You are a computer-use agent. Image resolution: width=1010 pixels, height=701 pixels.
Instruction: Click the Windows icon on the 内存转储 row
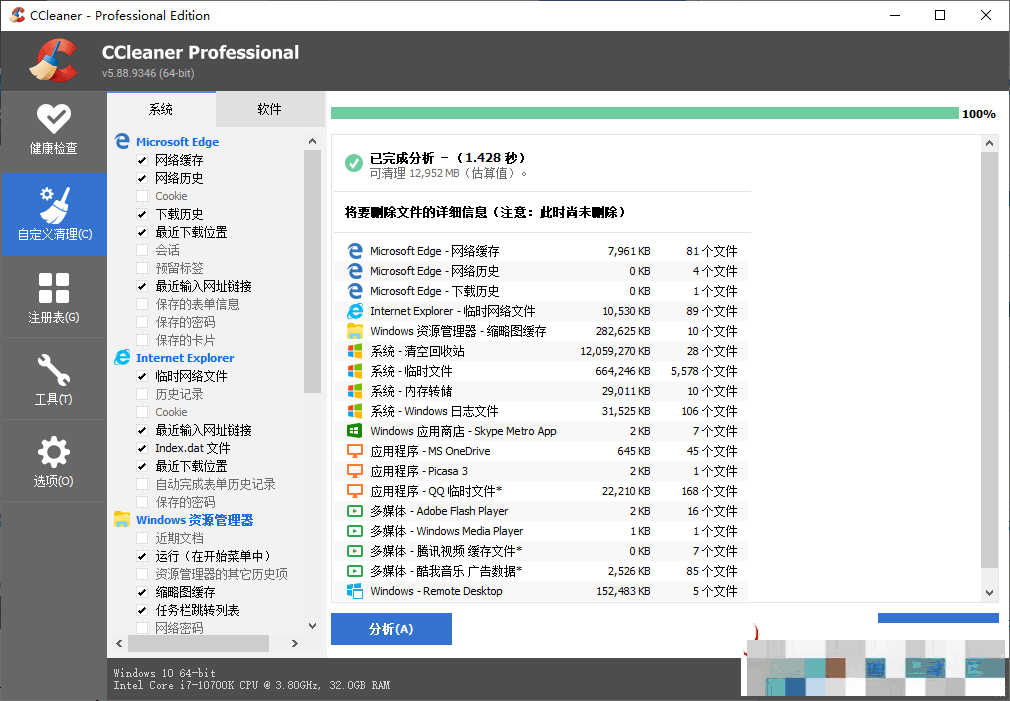point(354,390)
